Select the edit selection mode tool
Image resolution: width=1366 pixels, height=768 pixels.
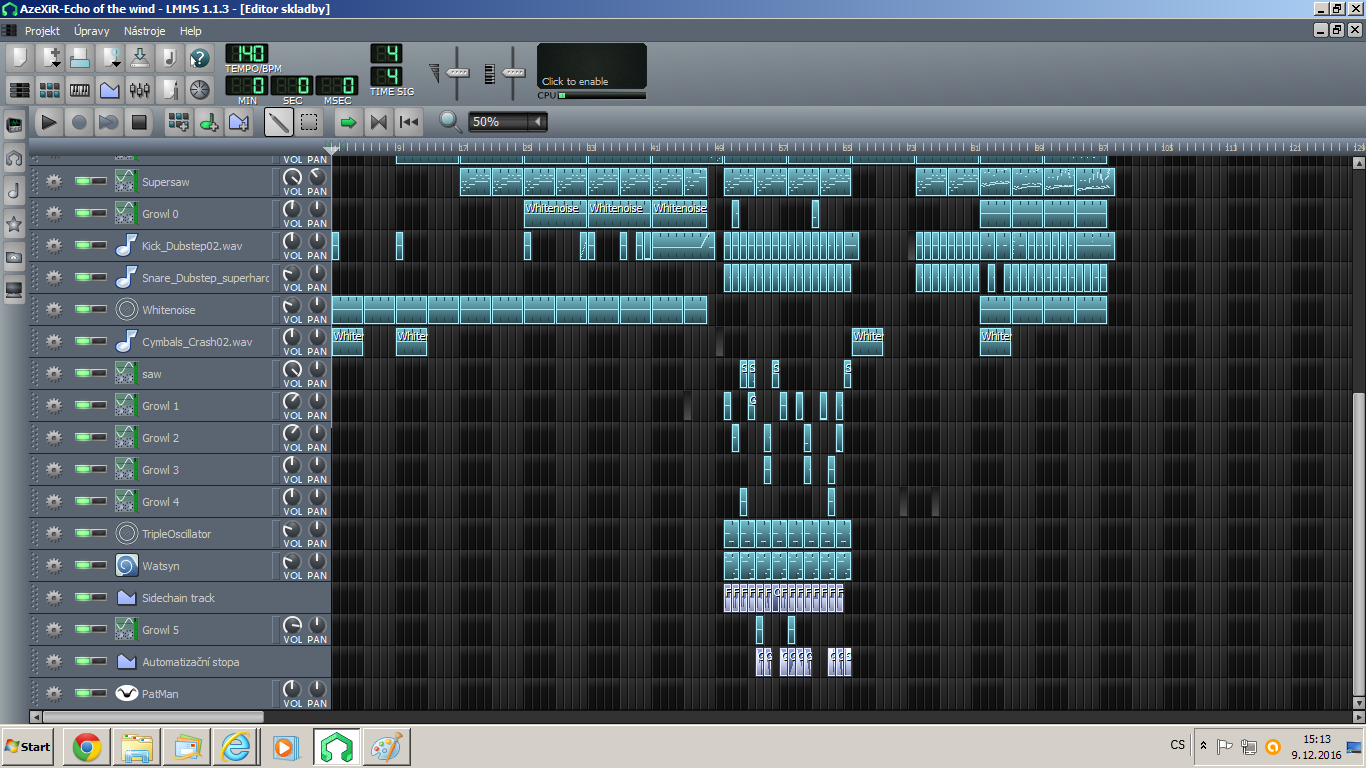click(x=309, y=122)
